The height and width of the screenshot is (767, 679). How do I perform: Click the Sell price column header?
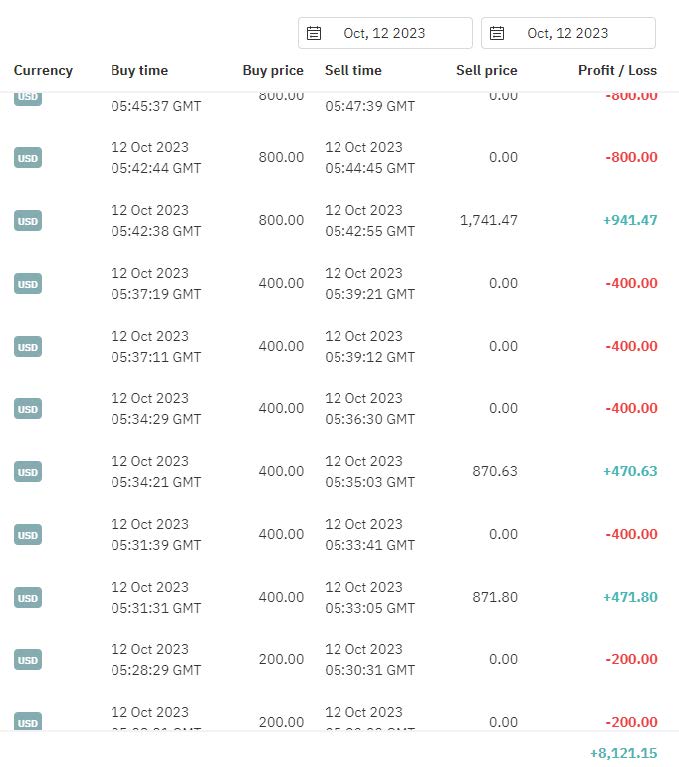486,71
